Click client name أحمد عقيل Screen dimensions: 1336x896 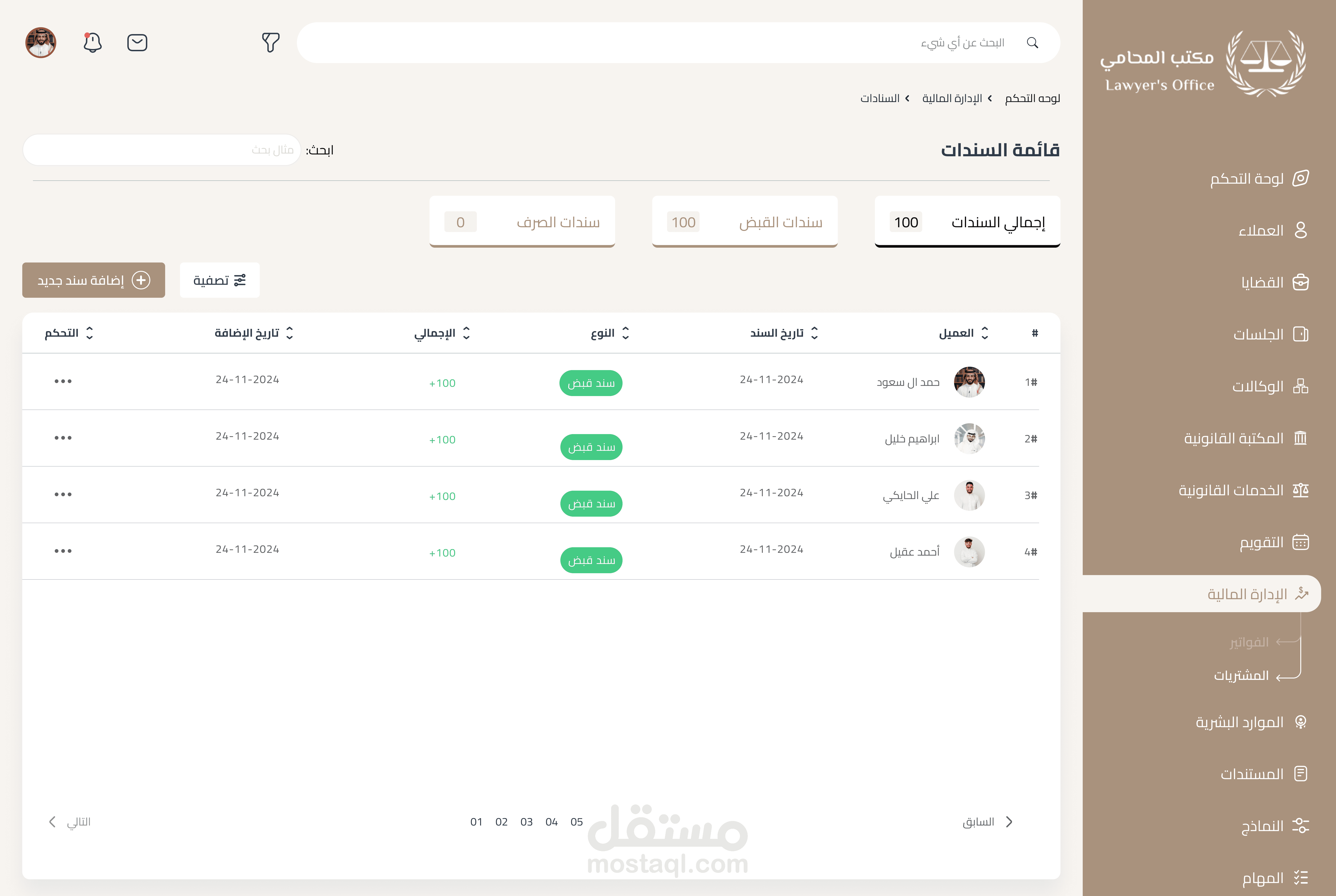point(914,551)
